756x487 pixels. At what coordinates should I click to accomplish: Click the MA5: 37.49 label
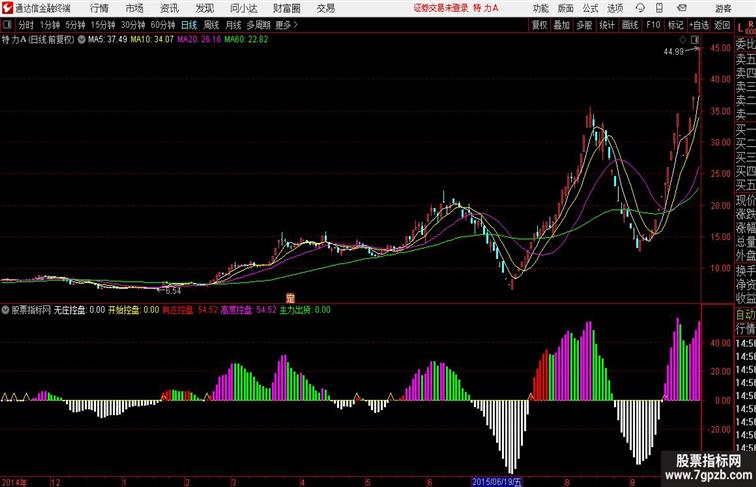coord(107,40)
